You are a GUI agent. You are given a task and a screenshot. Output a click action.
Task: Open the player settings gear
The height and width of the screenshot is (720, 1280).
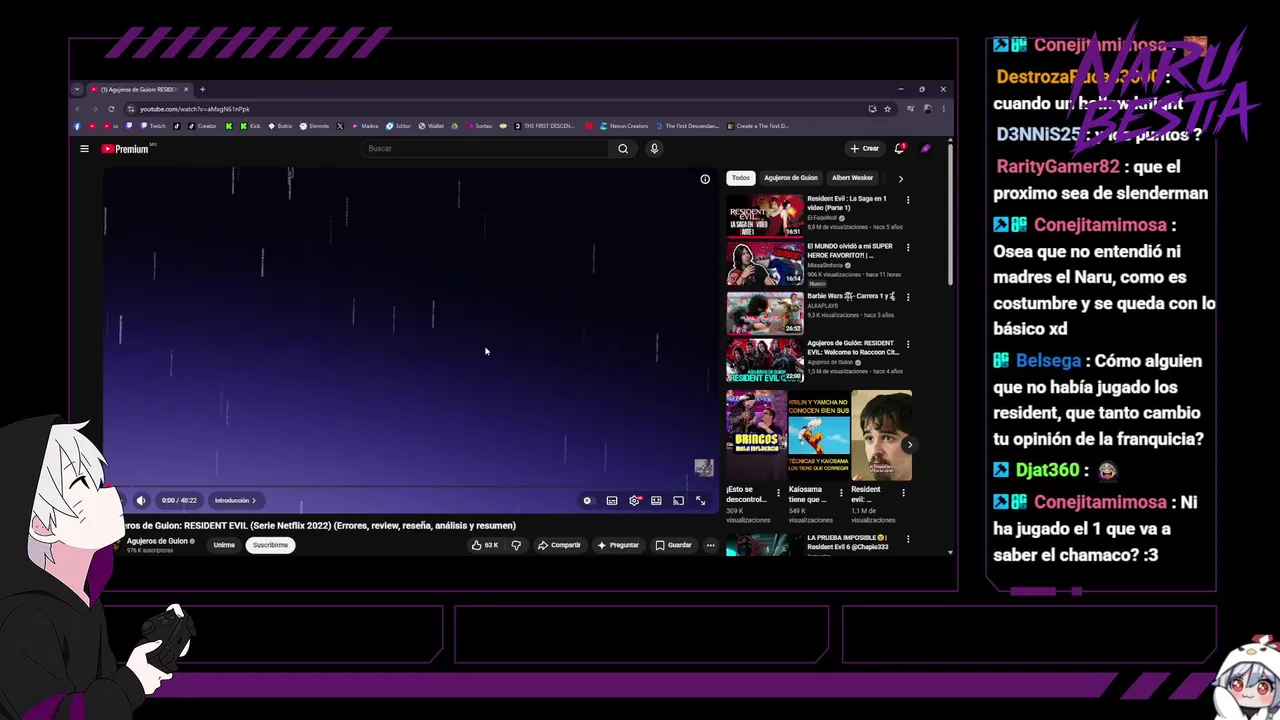[x=634, y=500]
